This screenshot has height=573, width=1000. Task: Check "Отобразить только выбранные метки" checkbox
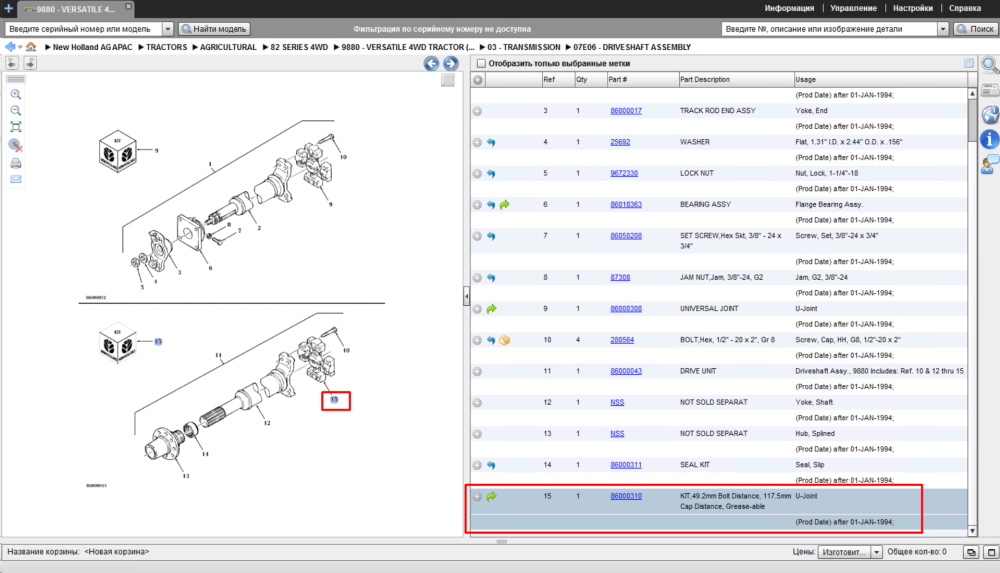coord(482,63)
